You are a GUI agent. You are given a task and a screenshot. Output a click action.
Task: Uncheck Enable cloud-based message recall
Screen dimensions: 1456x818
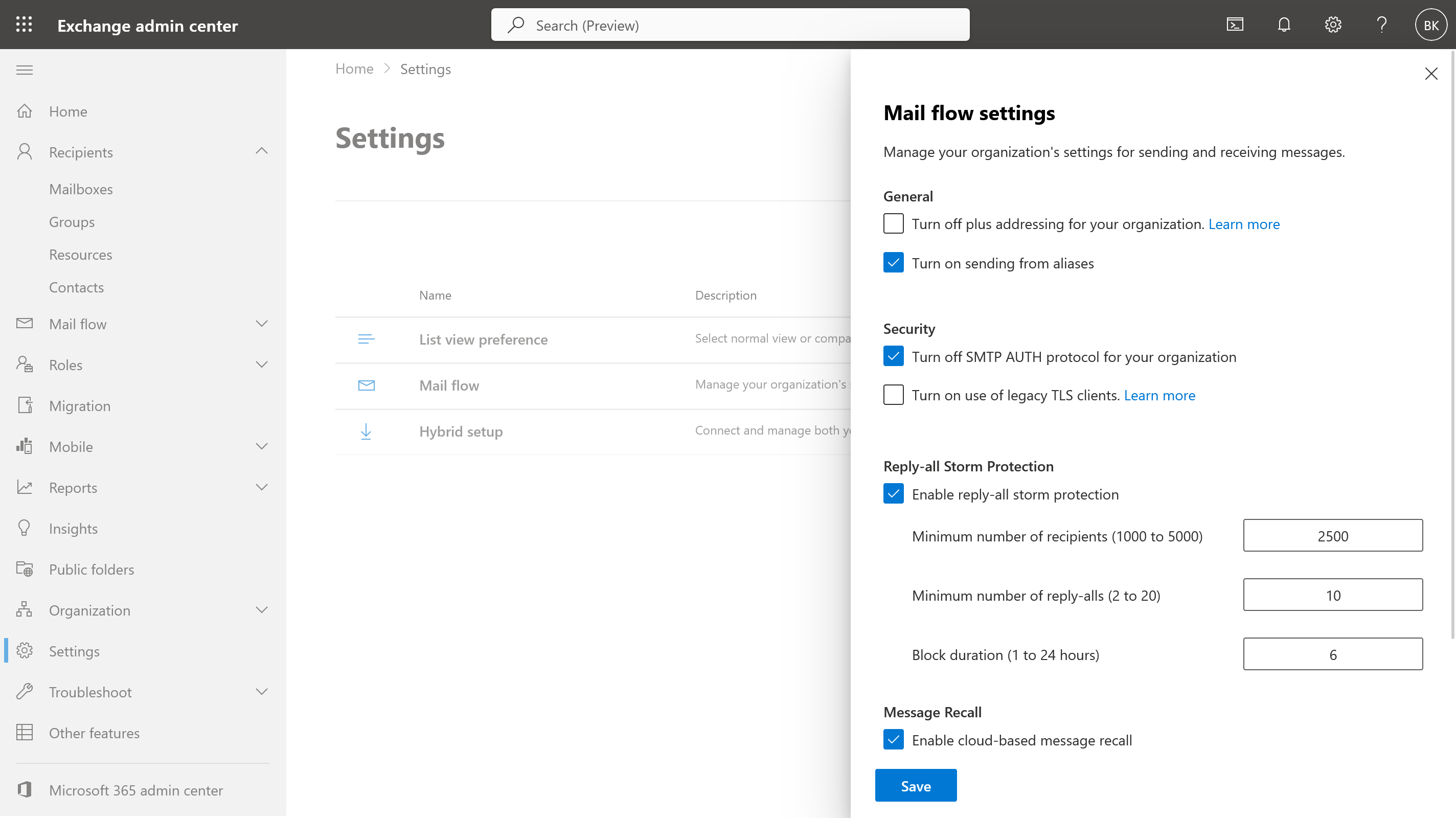click(x=893, y=739)
